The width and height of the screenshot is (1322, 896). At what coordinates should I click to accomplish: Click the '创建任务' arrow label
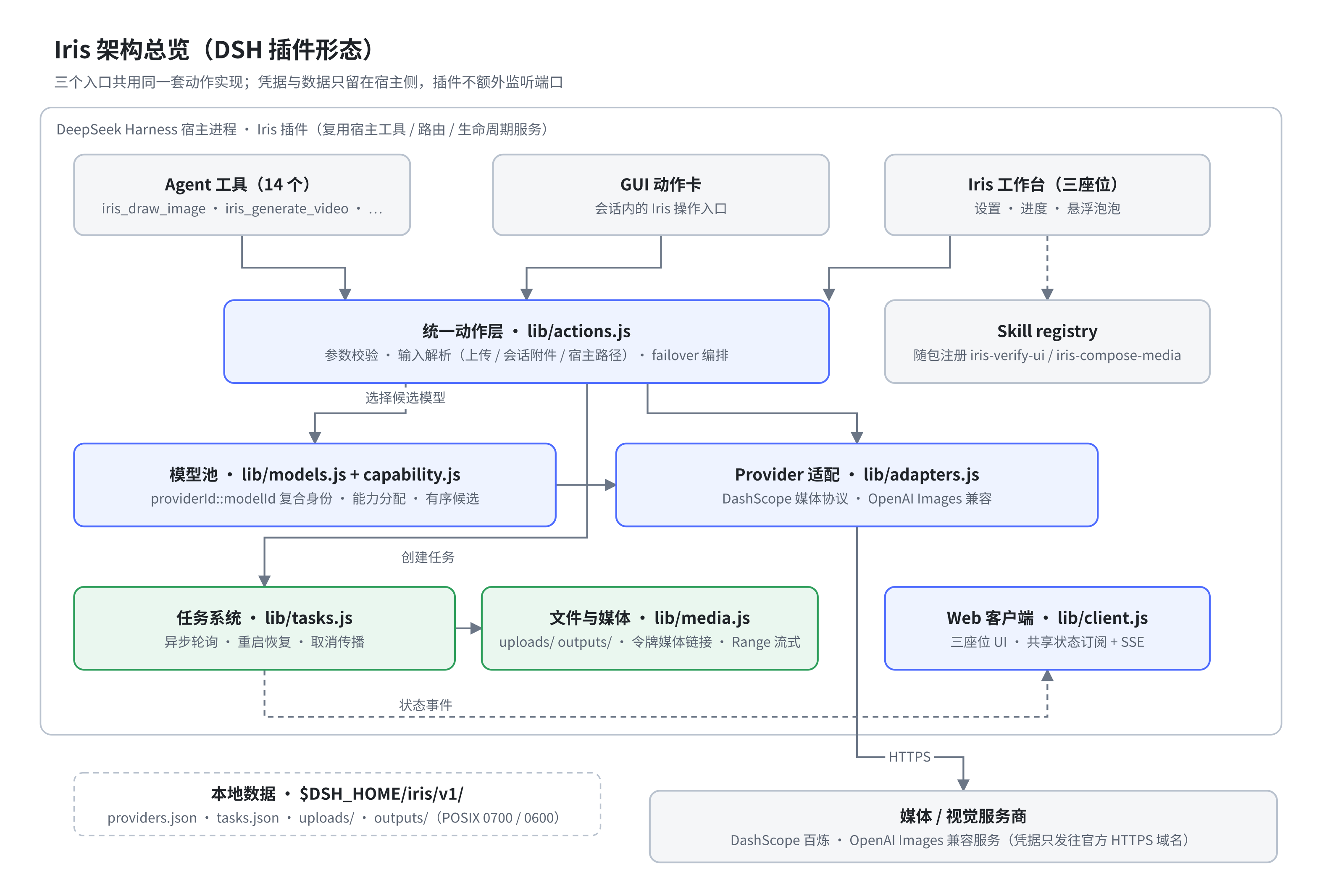click(x=428, y=557)
